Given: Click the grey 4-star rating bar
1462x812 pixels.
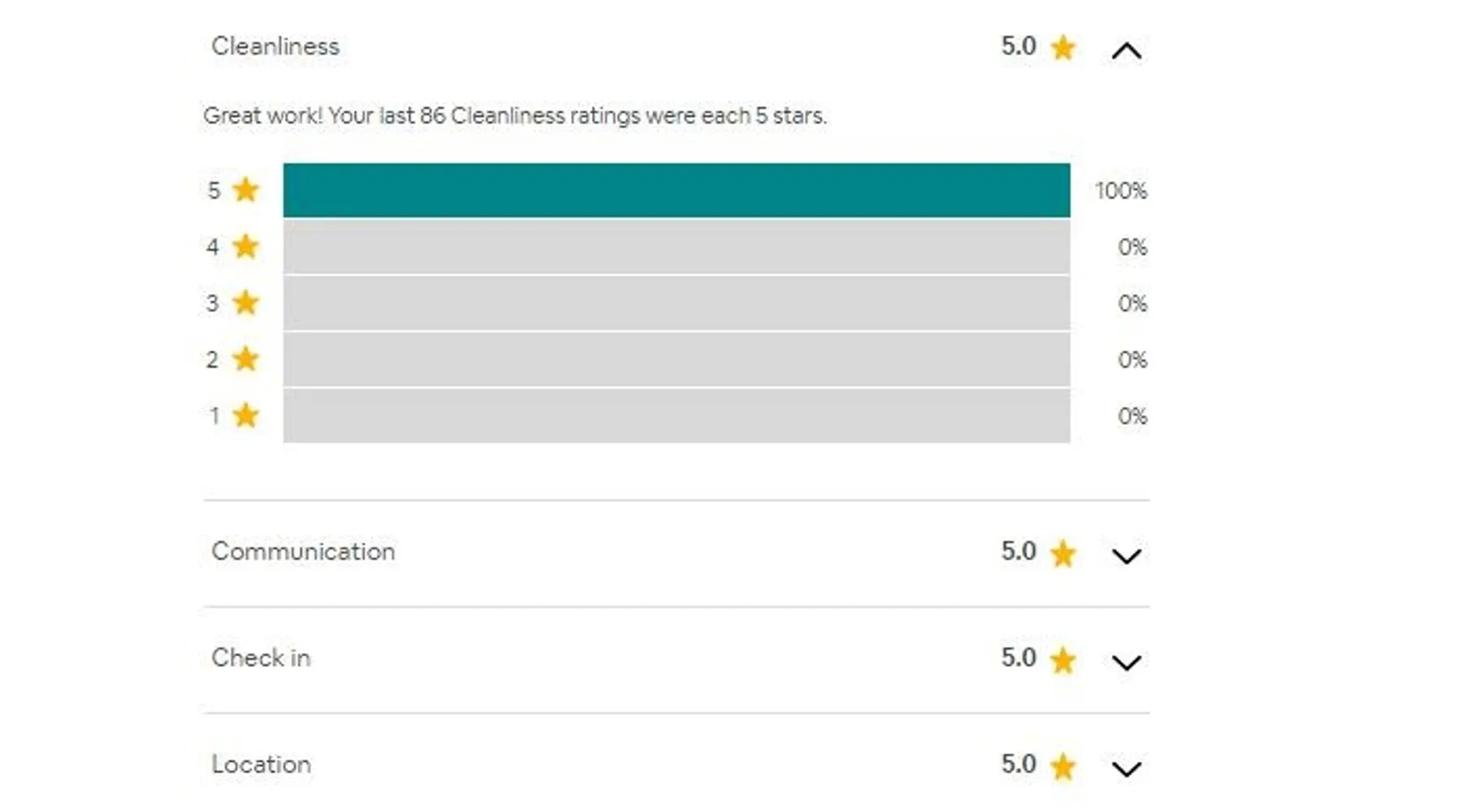Looking at the screenshot, I should tap(676, 247).
